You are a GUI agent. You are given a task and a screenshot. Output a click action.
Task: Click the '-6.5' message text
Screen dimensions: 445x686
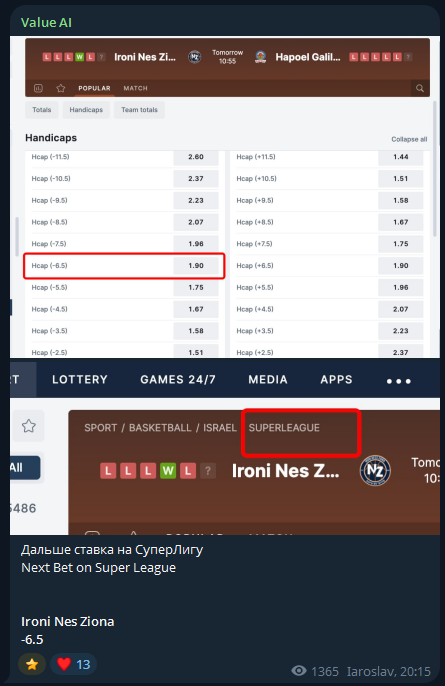(x=32, y=640)
